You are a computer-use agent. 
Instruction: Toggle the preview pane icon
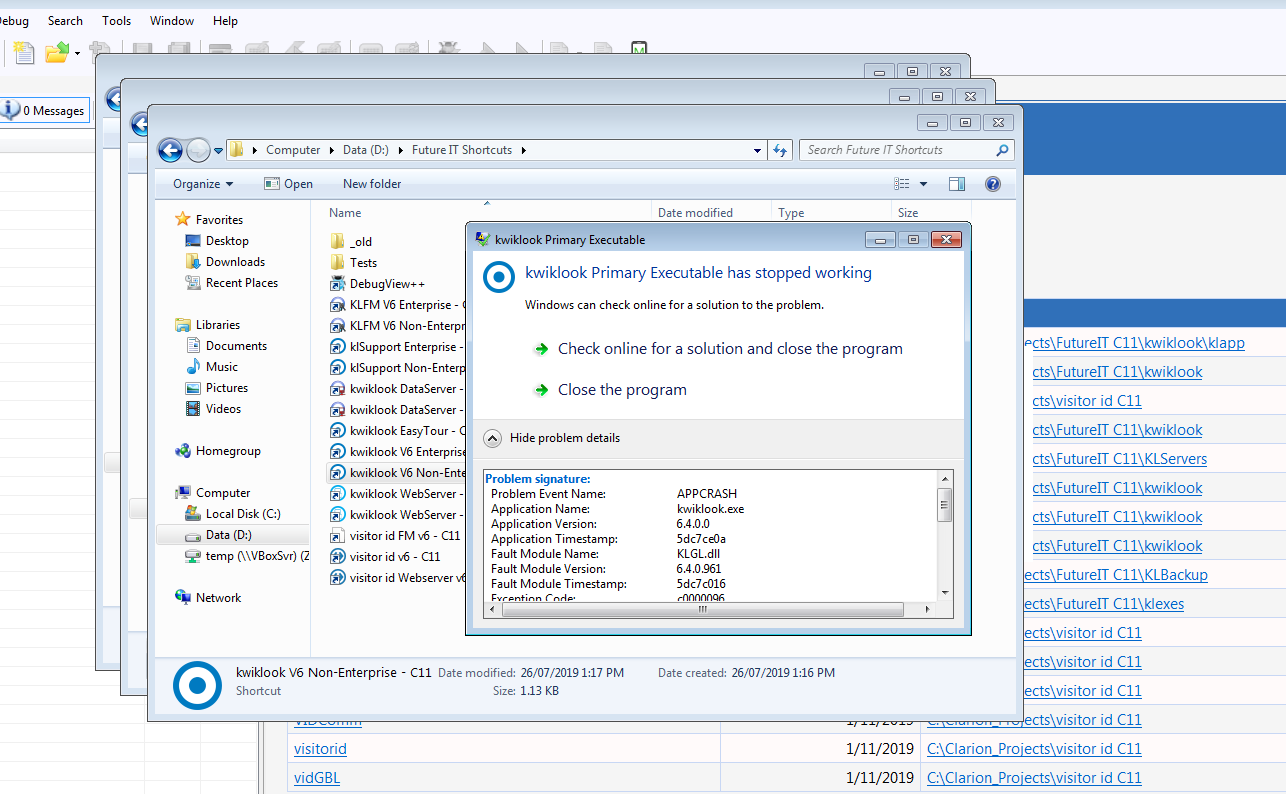[957, 184]
